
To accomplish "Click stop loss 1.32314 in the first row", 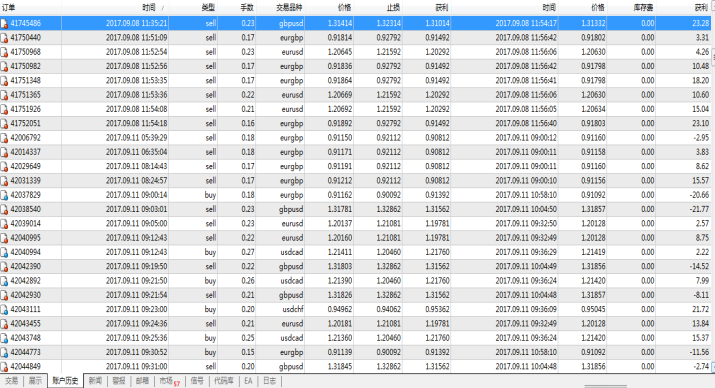I will [389, 23].
